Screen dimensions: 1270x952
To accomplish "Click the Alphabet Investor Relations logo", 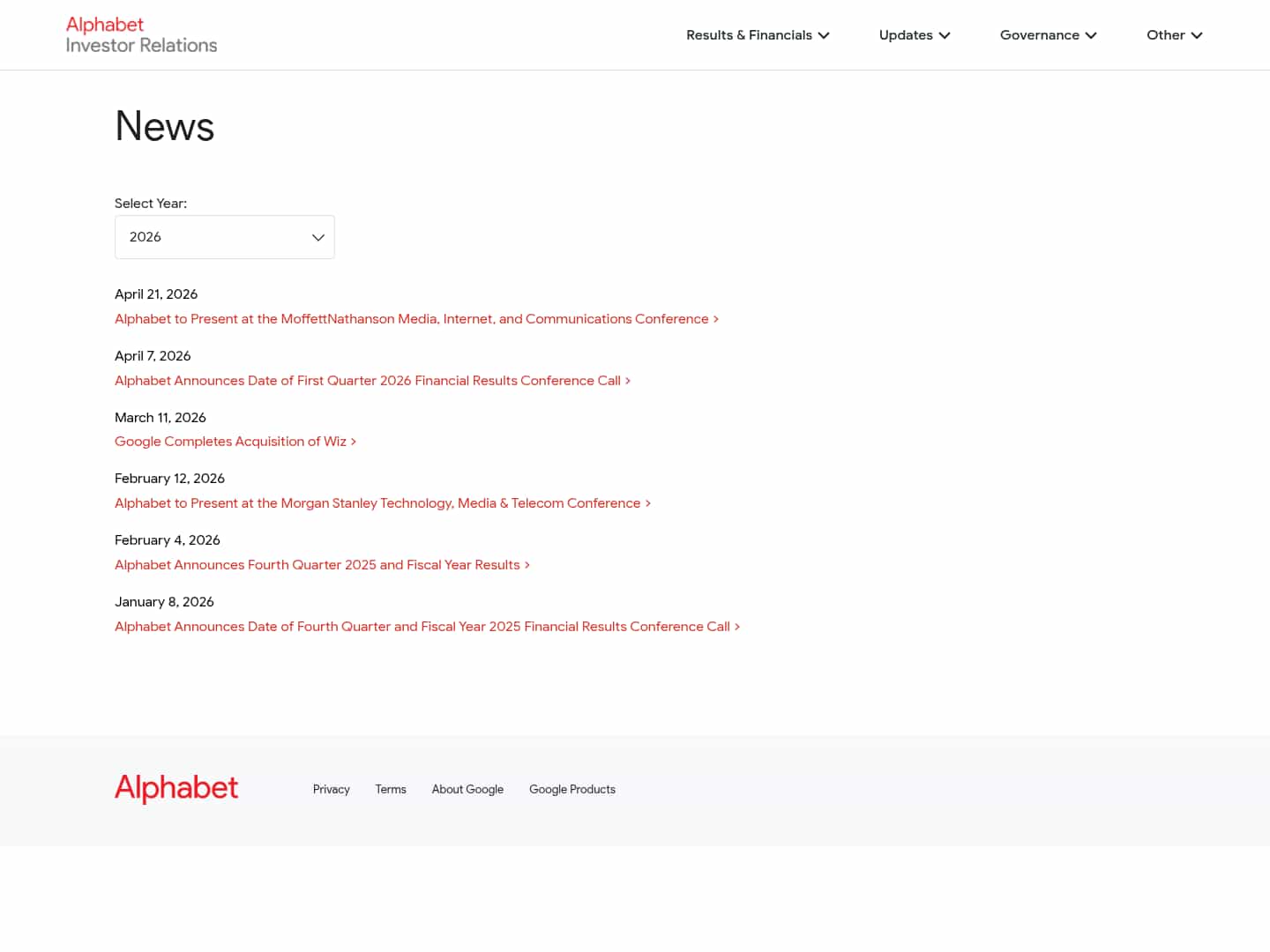I will [x=140, y=34].
